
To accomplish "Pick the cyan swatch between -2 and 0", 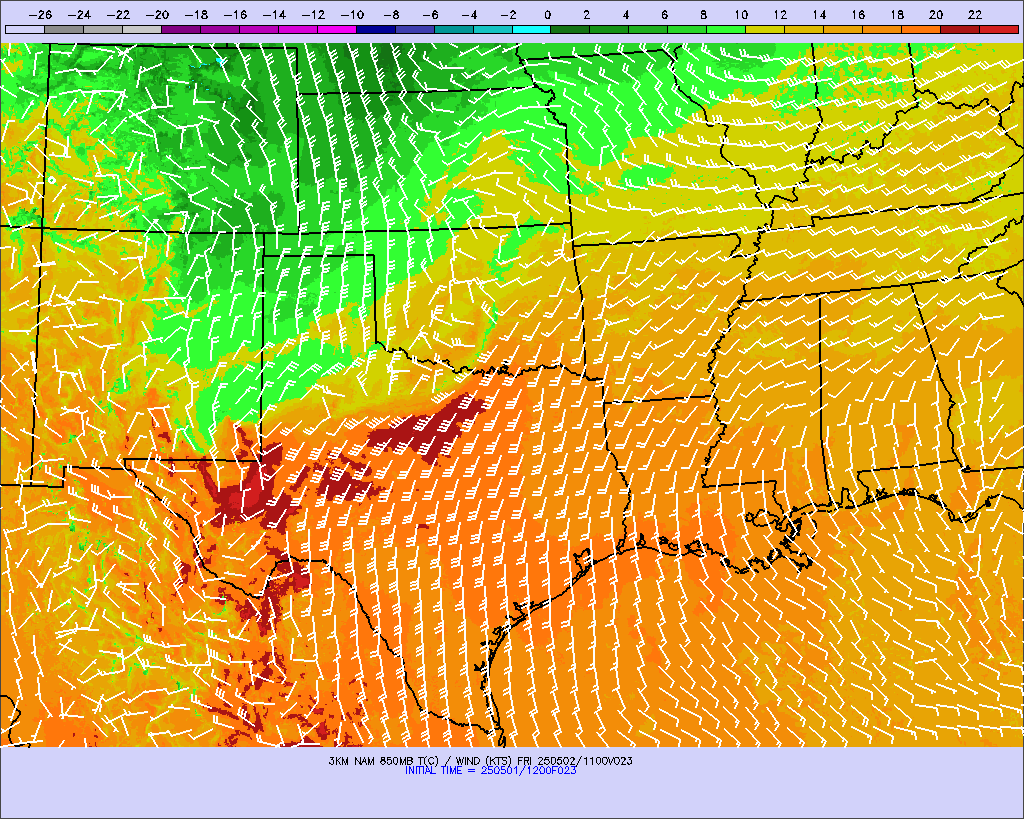I will click(x=532, y=29).
